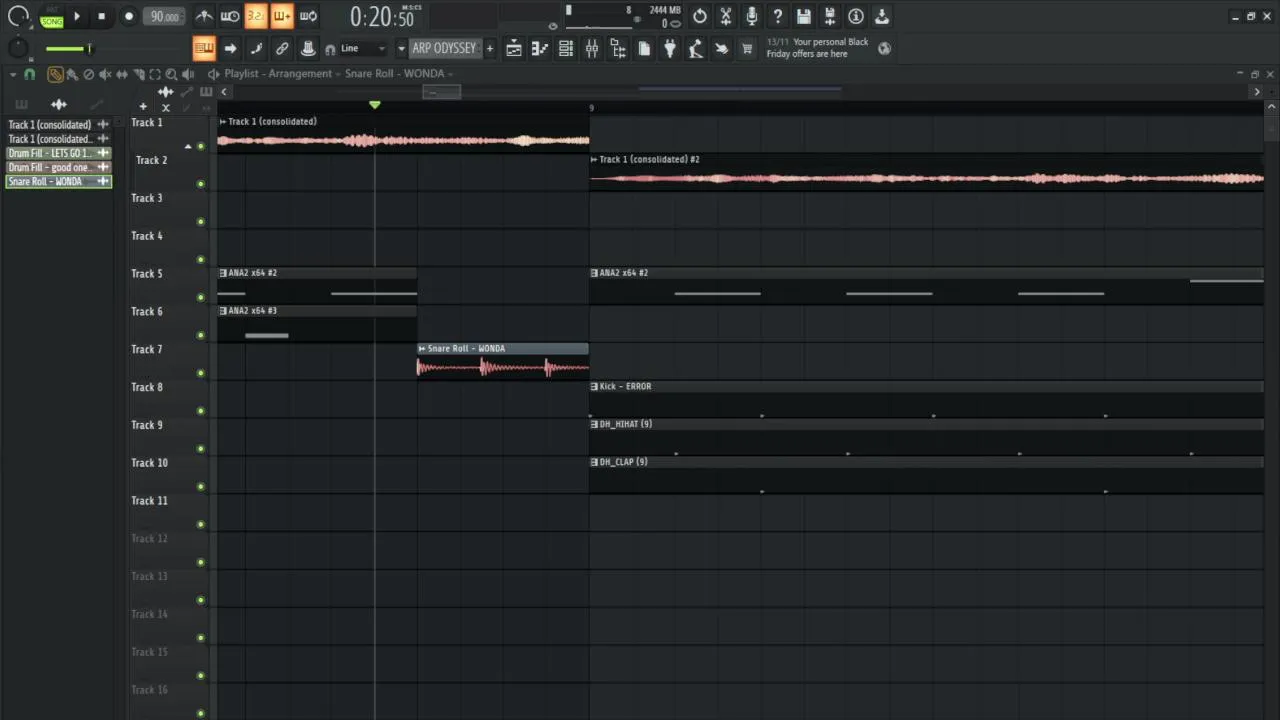The width and height of the screenshot is (1280, 720).
Task: Collapse Track 1 group with the triangle arrow
Action: (187, 147)
